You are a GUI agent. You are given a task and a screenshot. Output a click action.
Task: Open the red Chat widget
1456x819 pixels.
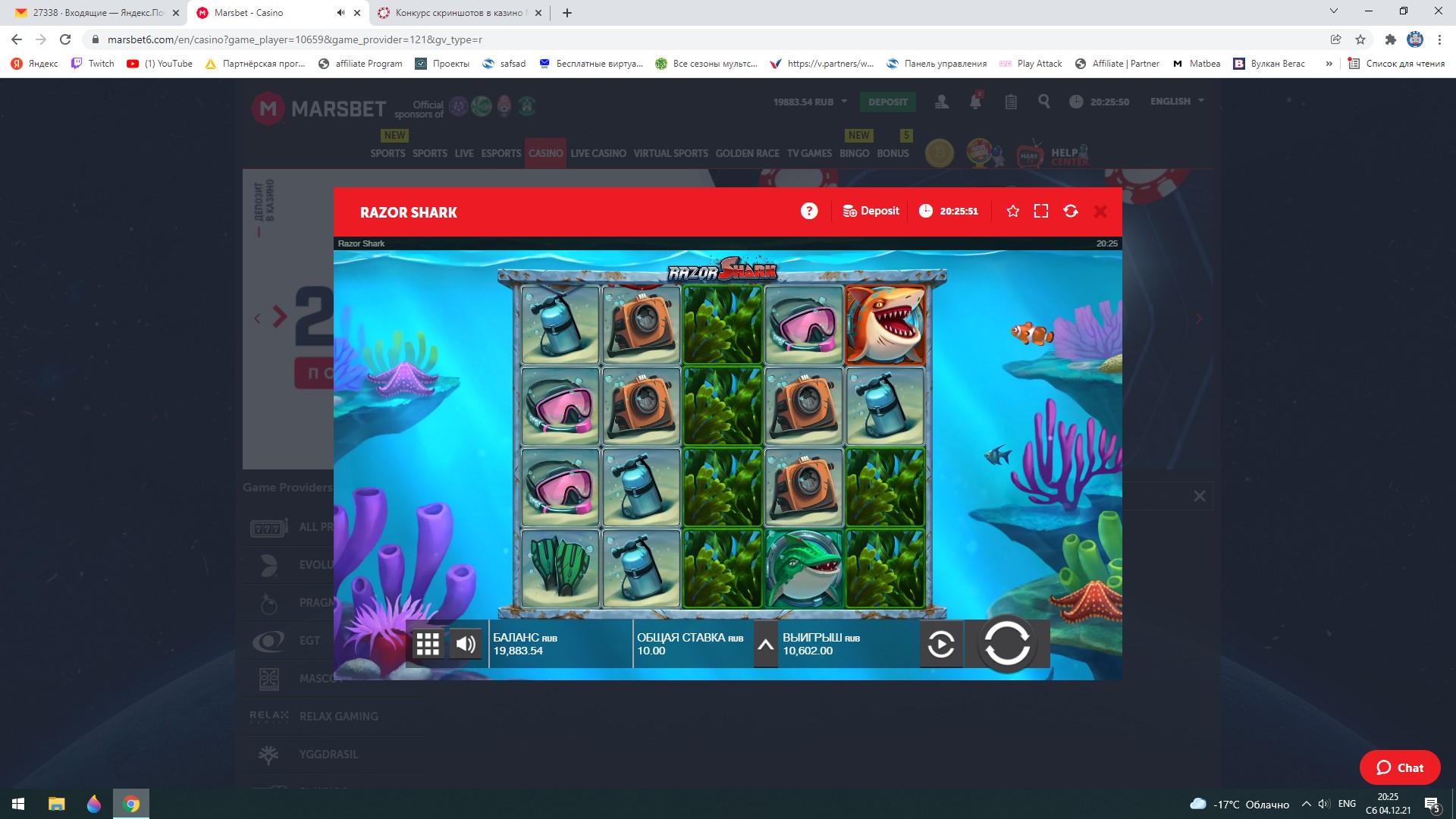click(x=1399, y=767)
